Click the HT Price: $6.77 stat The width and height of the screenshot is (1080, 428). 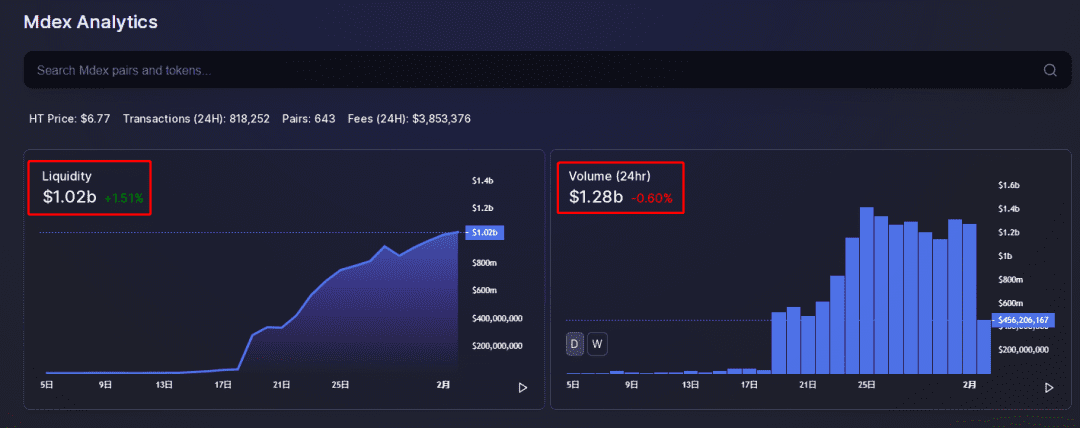[x=70, y=119]
